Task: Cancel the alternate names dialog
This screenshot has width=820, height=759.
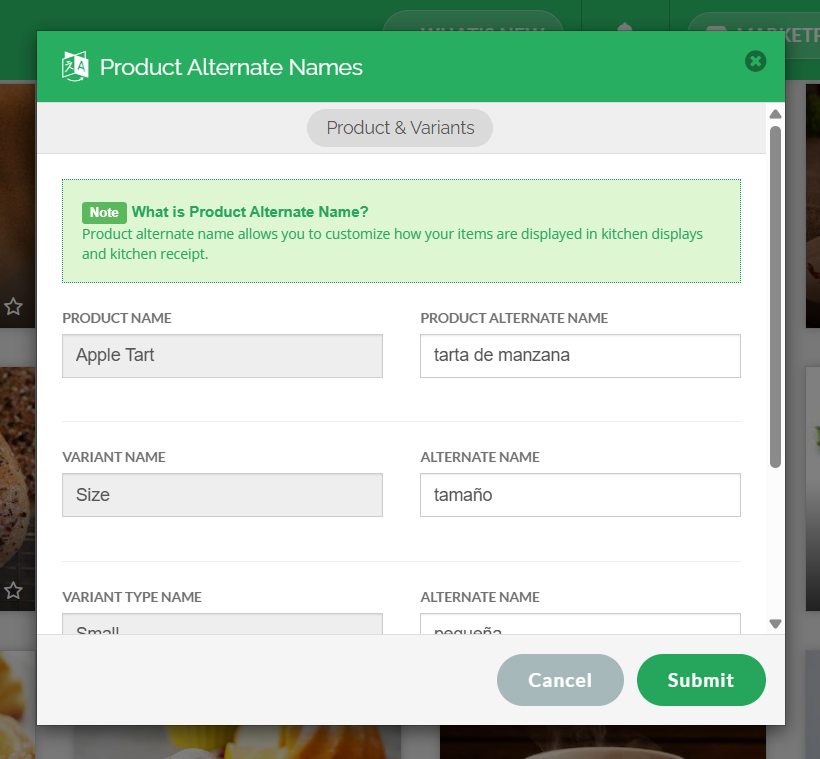Action: click(x=560, y=680)
